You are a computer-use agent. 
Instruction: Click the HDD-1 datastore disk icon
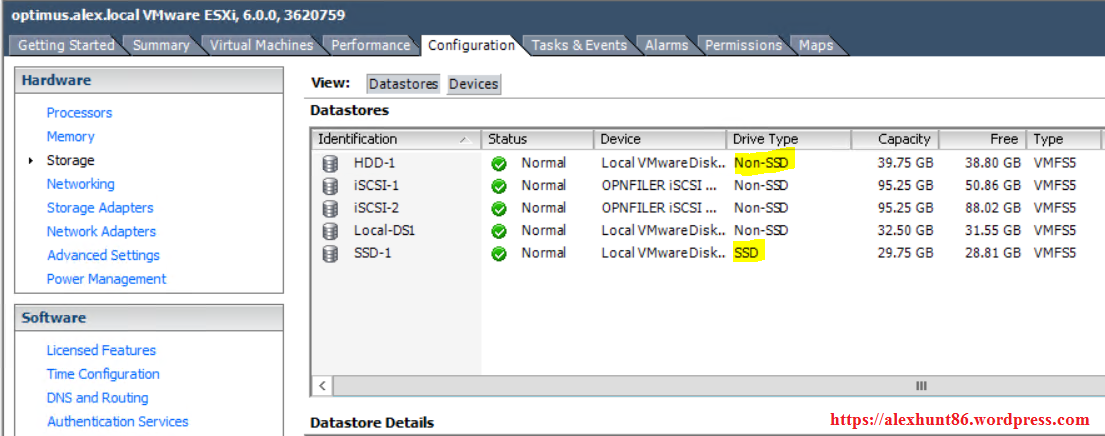point(330,163)
